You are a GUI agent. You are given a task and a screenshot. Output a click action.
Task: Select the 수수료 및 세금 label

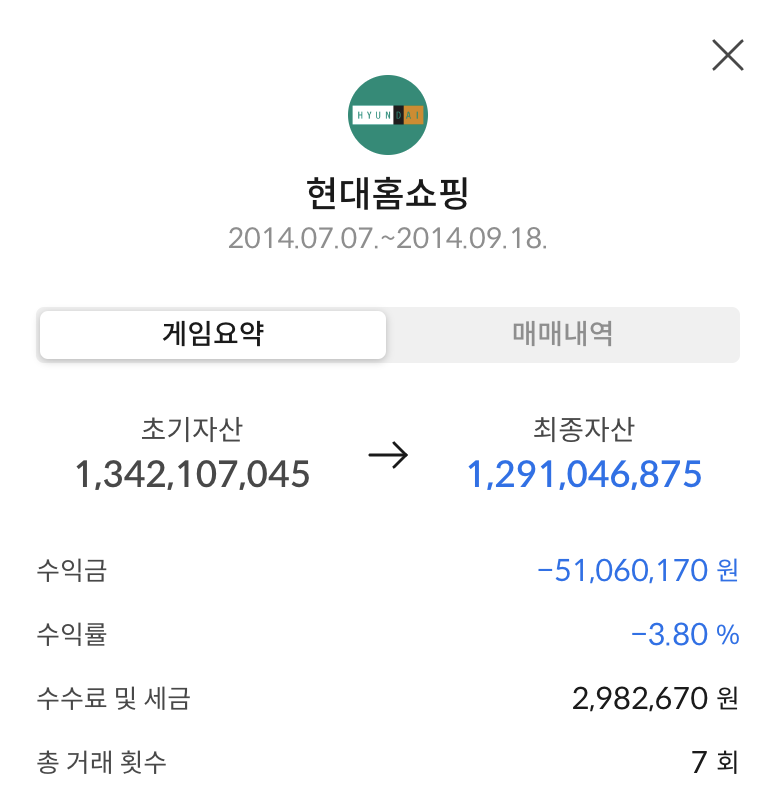(x=114, y=699)
